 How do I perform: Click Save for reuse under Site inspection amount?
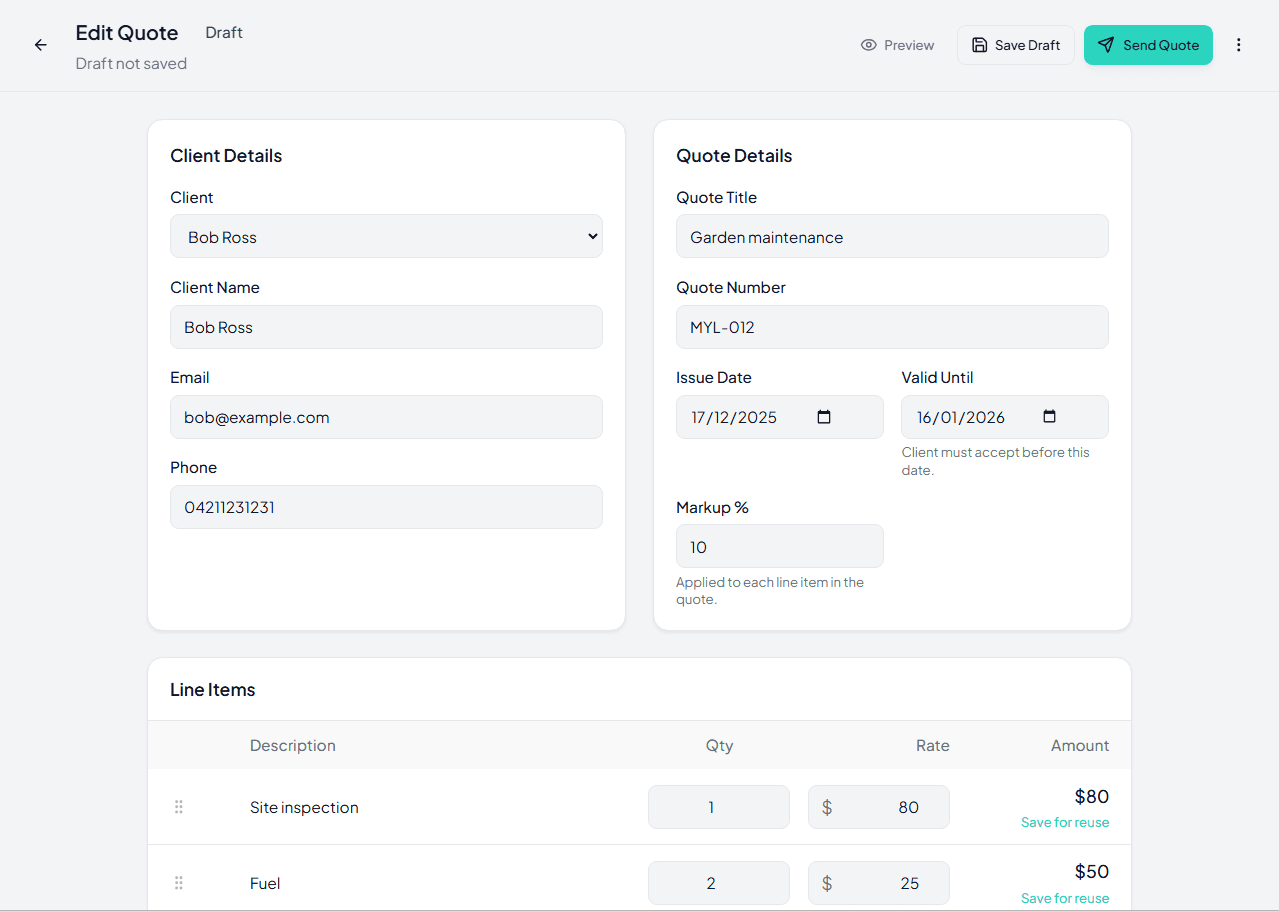[x=1065, y=822]
